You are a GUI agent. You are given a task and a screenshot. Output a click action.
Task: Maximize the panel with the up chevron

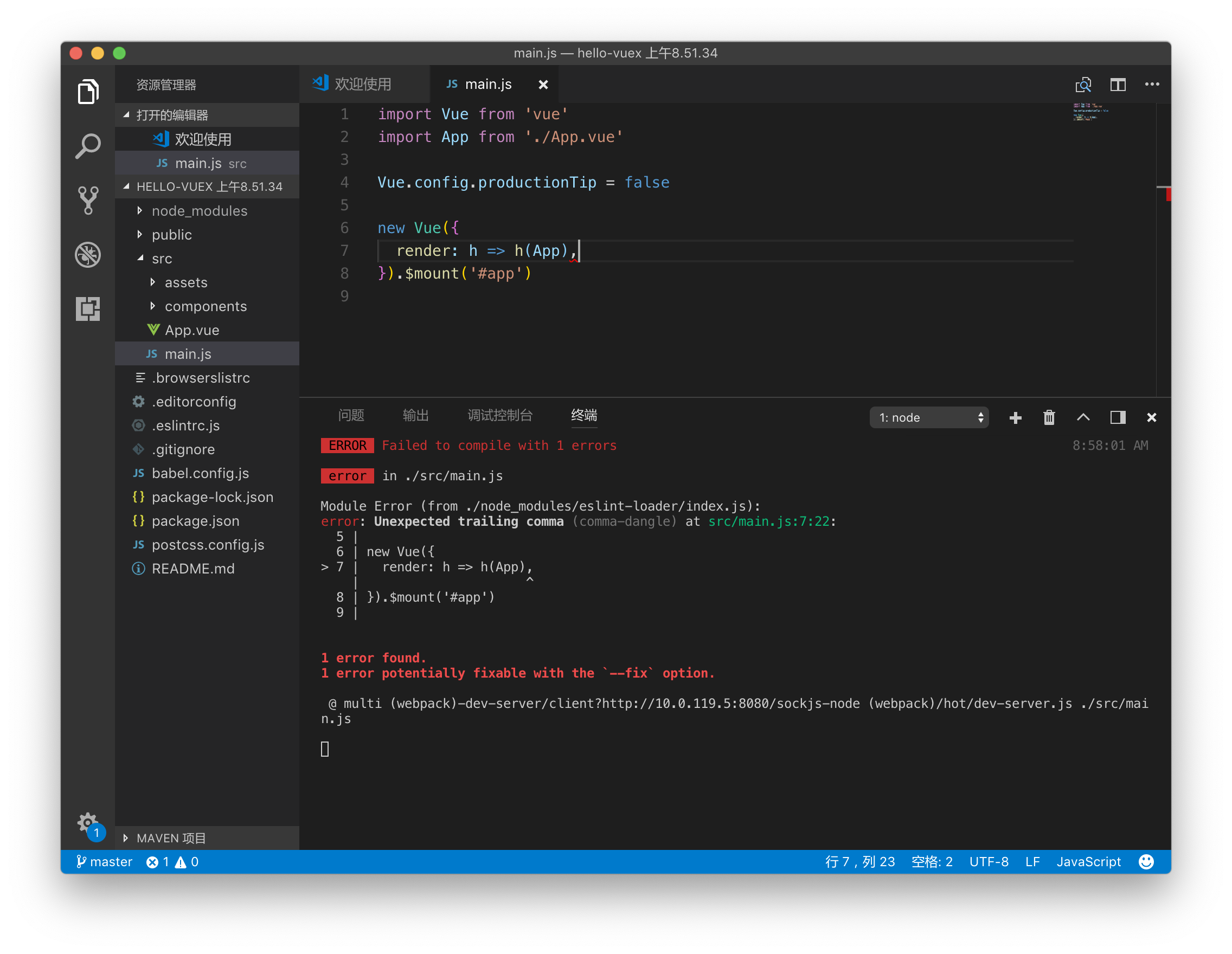click(1083, 418)
